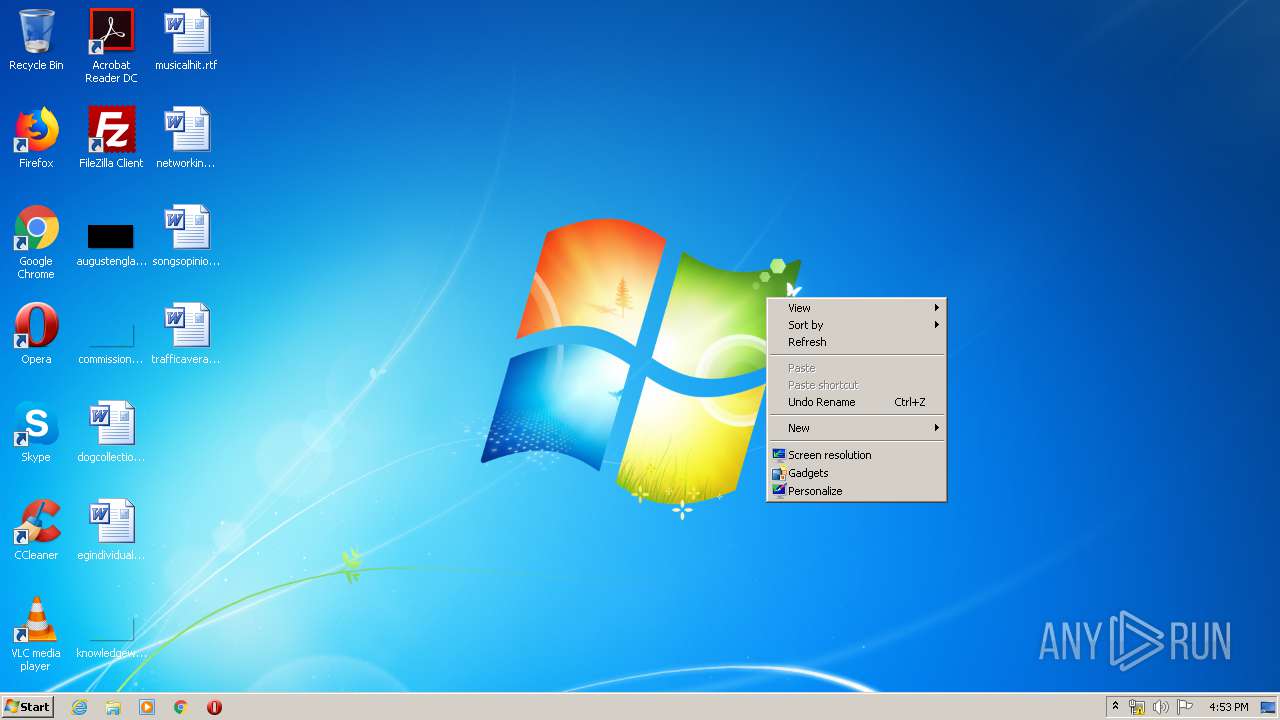Select the augustengla... black thumbnail file

point(111,246)
